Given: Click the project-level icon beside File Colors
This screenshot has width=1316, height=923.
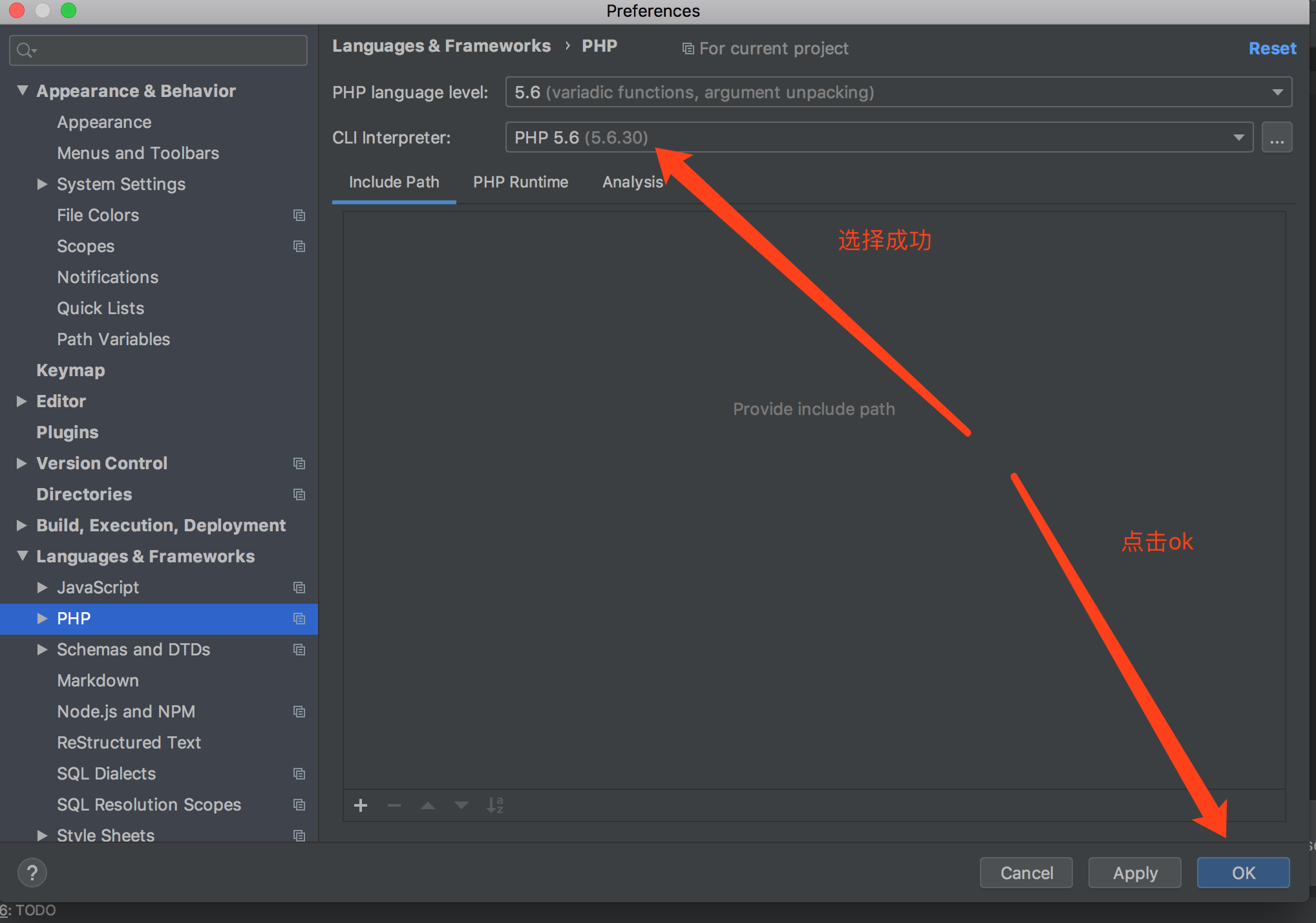Looking at the screenshot, I should pyautogui.click(x=299, y=215).
